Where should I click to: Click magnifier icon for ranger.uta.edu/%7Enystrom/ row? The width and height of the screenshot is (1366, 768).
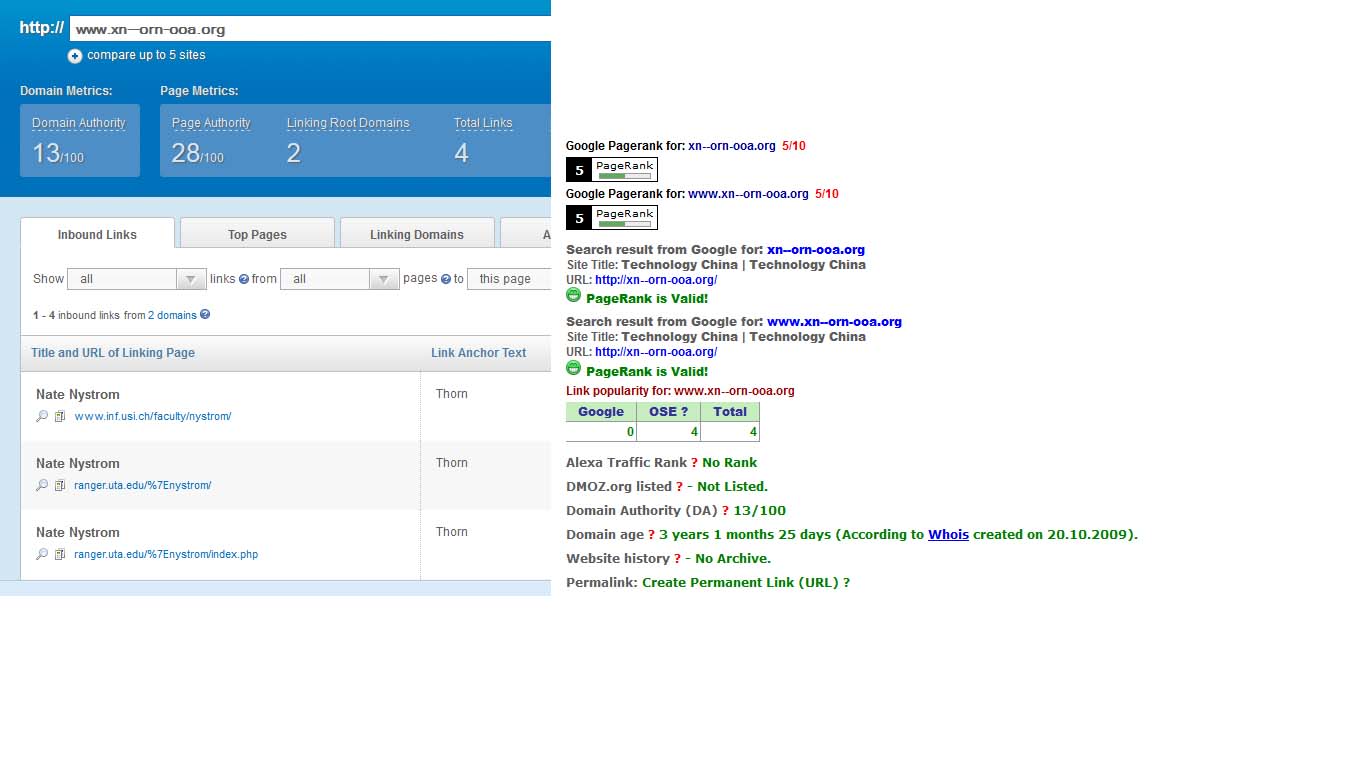tap(42, 485)
